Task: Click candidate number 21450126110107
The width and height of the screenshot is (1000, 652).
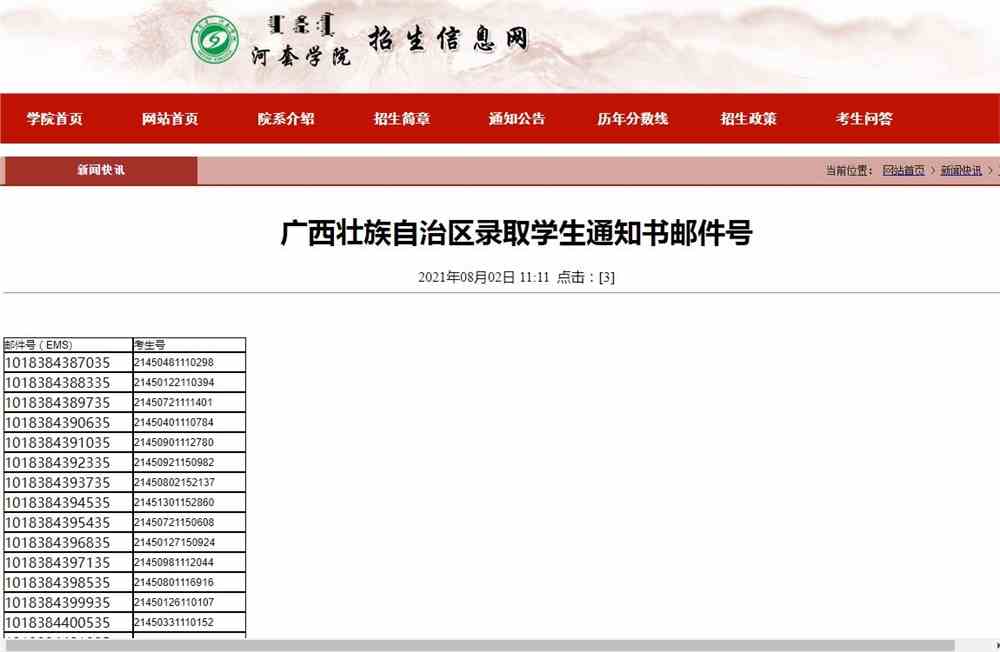Action: 174,602
